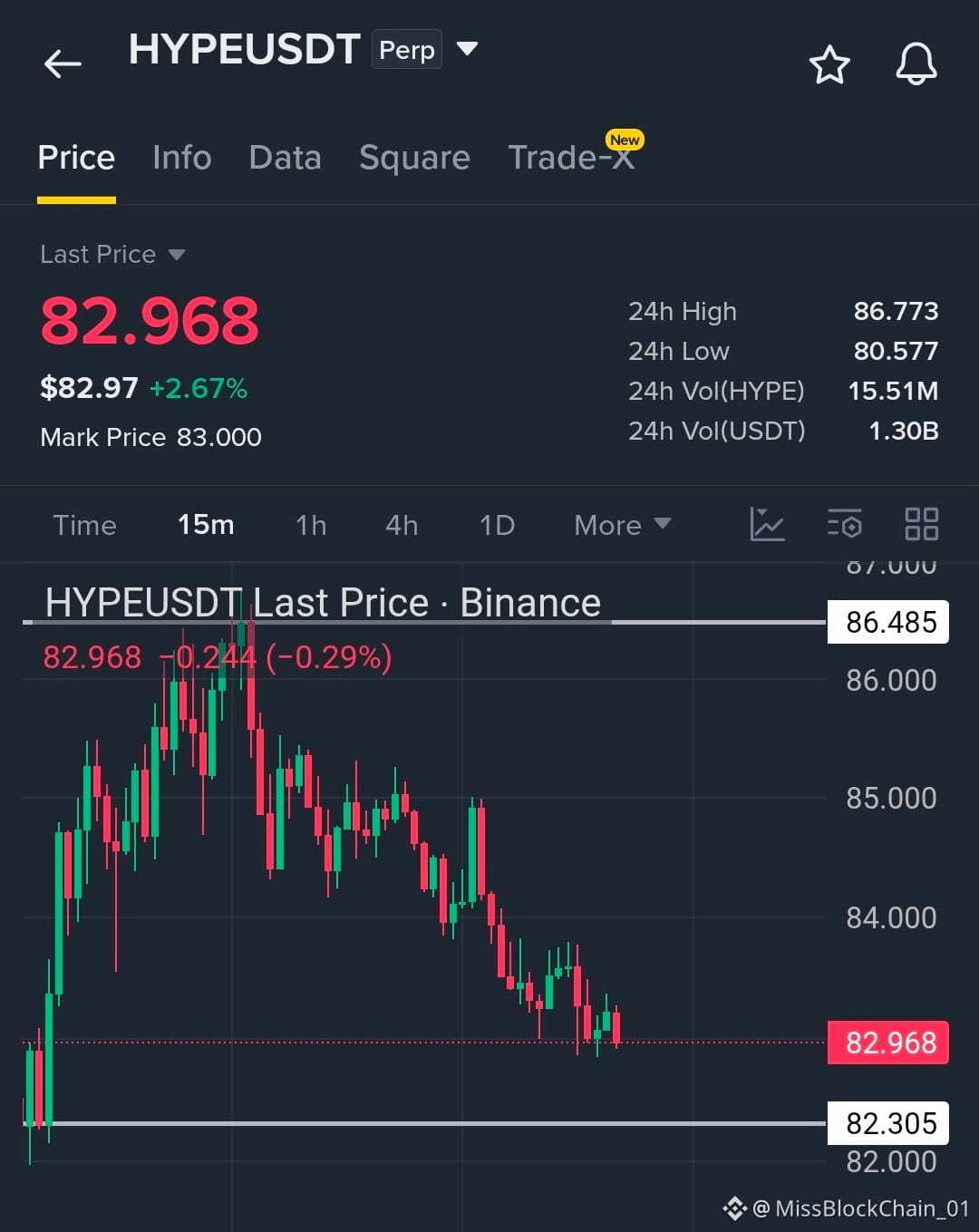The height and width of the screenshot is (1232, 979).
Task: Select the 1h chart interval
Action: pos(311,525)
